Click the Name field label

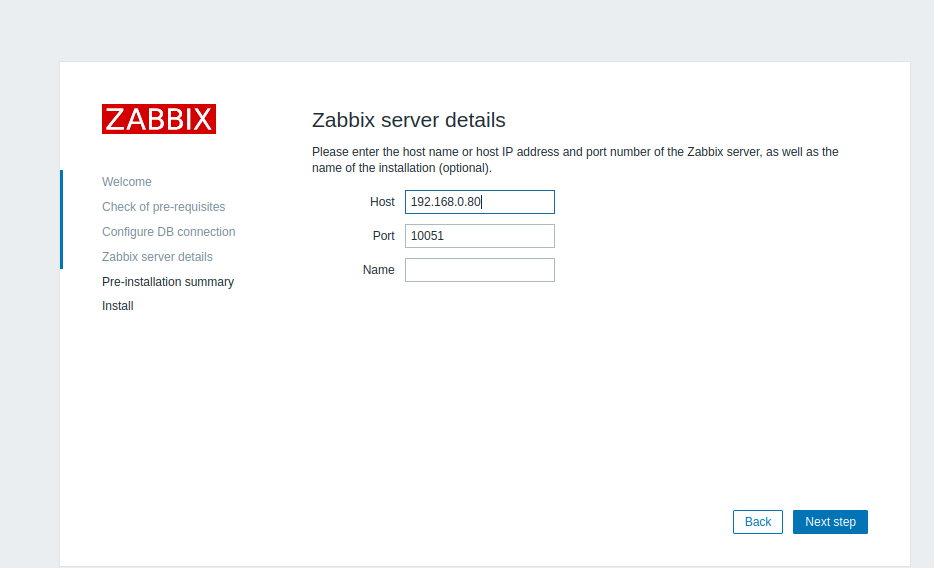378,270
